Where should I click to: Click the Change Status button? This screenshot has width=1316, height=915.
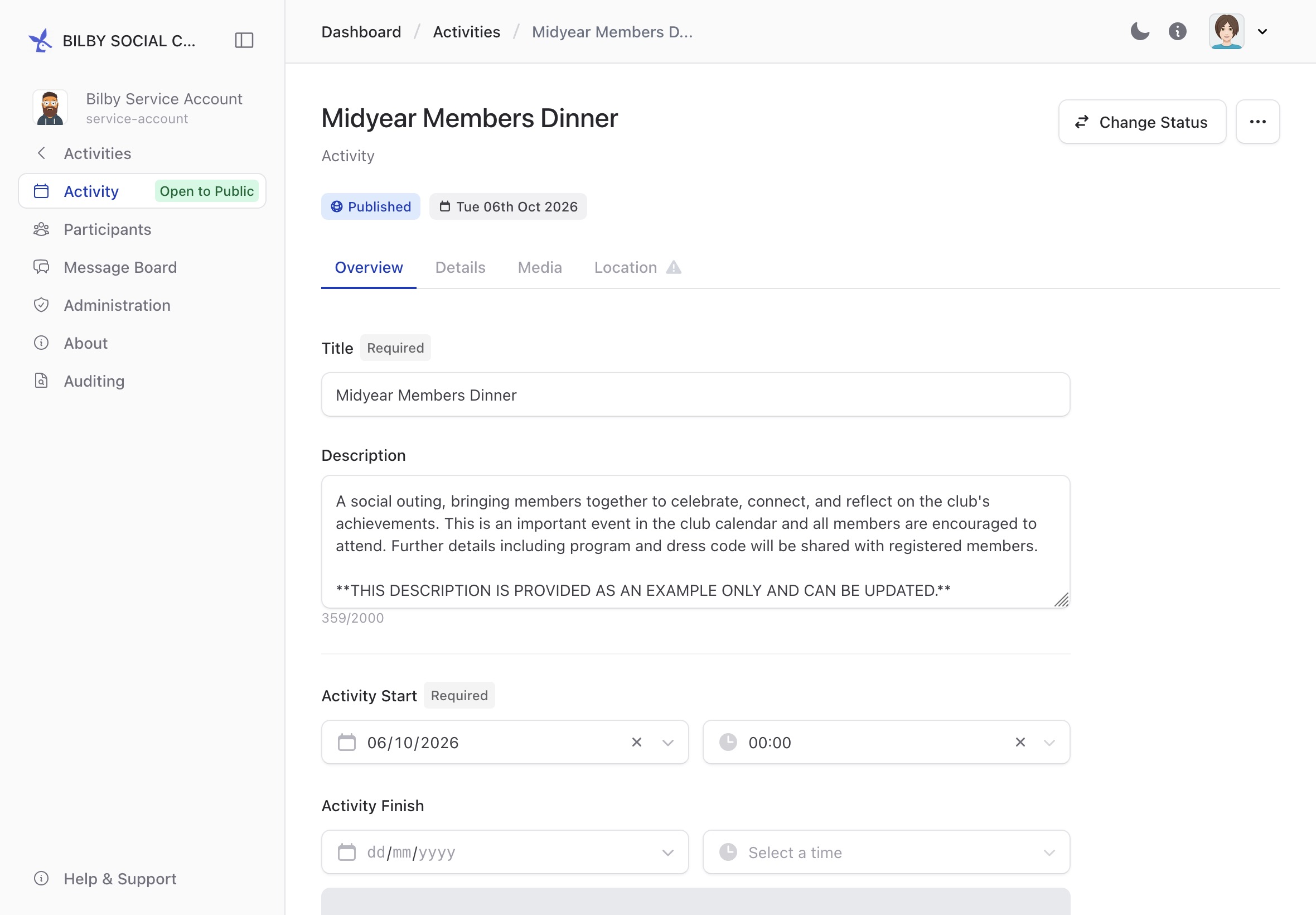pyautogui.click(x=1142, y=122)
